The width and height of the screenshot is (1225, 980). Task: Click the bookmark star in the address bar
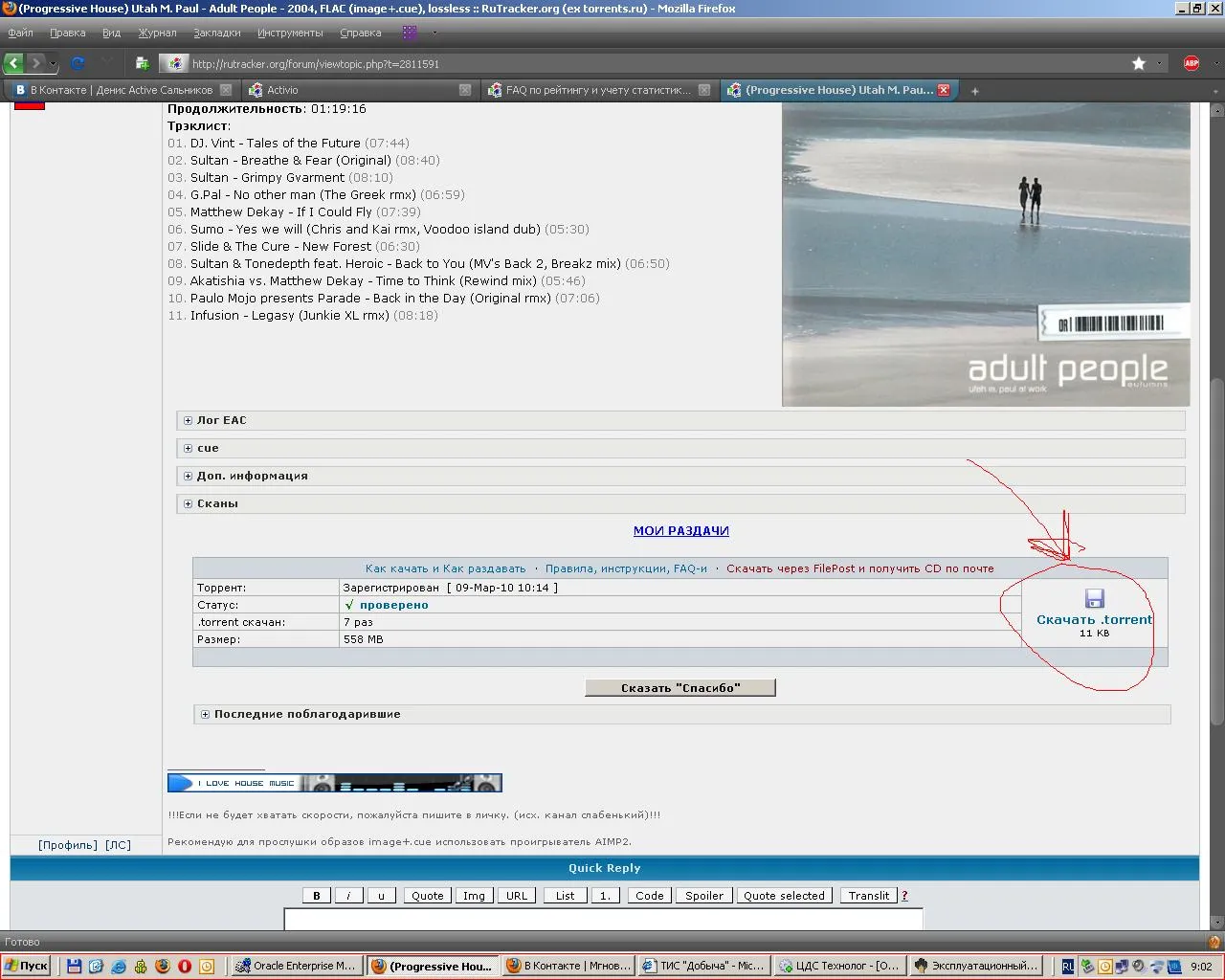click(x=1139, y=63)
